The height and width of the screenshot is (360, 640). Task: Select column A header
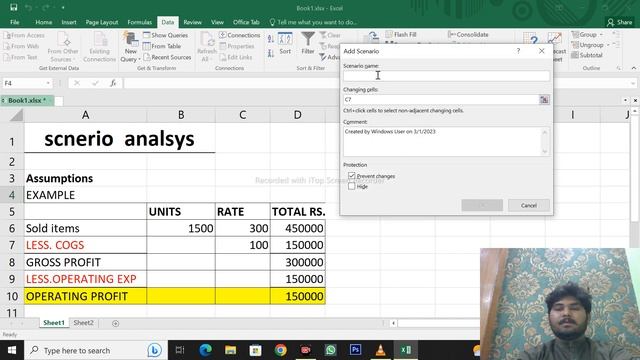click(x=85, y=115)
